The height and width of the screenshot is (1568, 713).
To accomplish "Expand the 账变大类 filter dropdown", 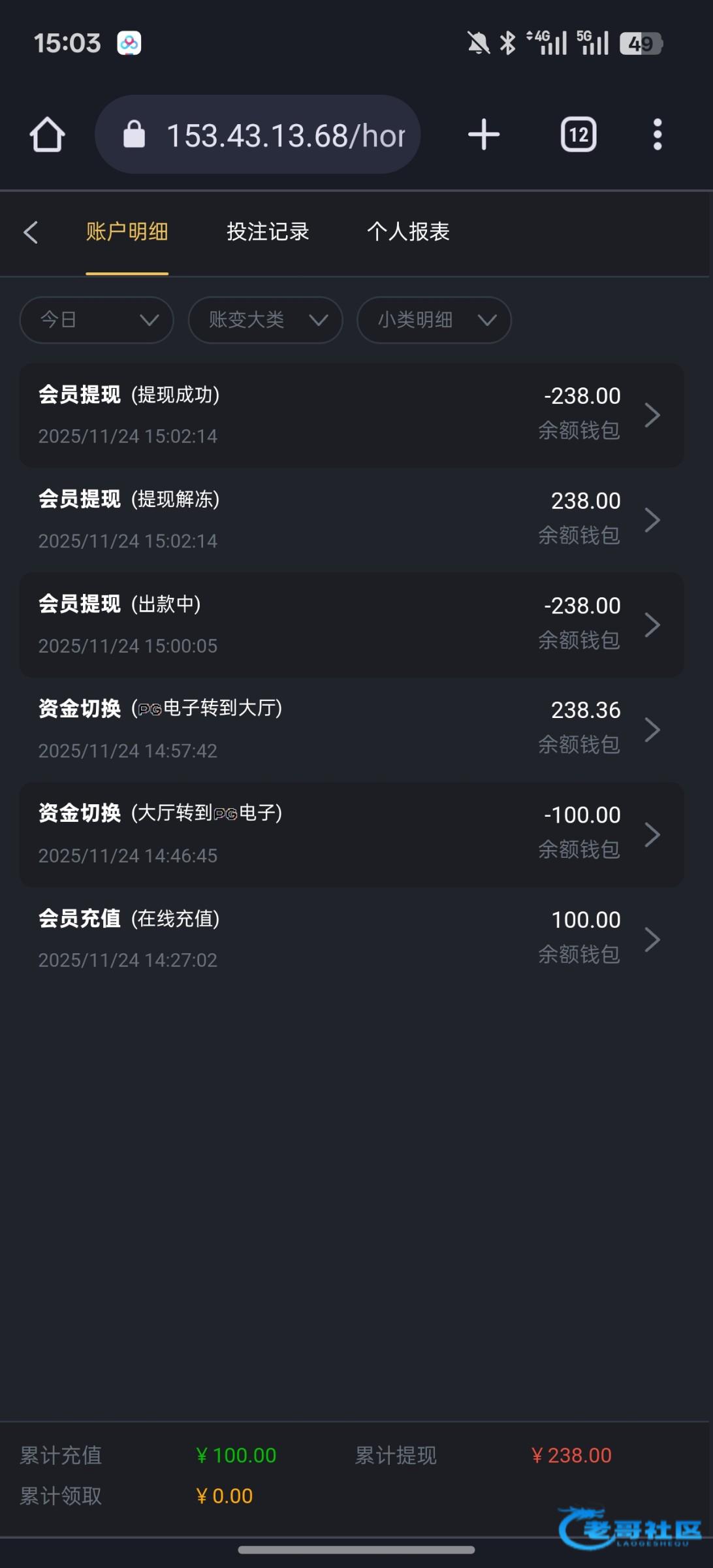I will (265, 320).
